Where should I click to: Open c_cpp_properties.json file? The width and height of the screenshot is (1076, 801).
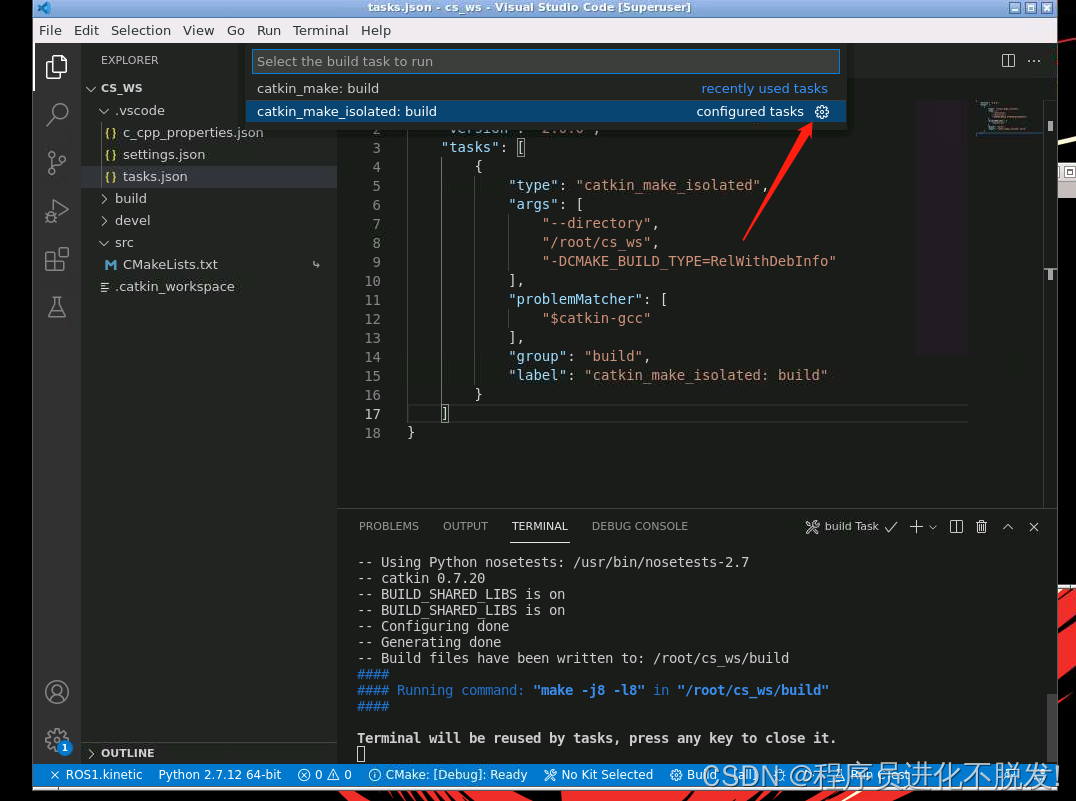[192, 132]
